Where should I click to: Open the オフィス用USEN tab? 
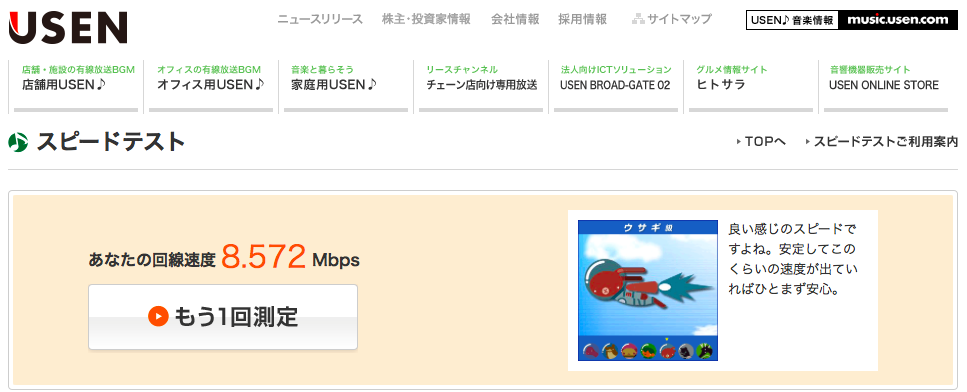click(x=211, y=86)
